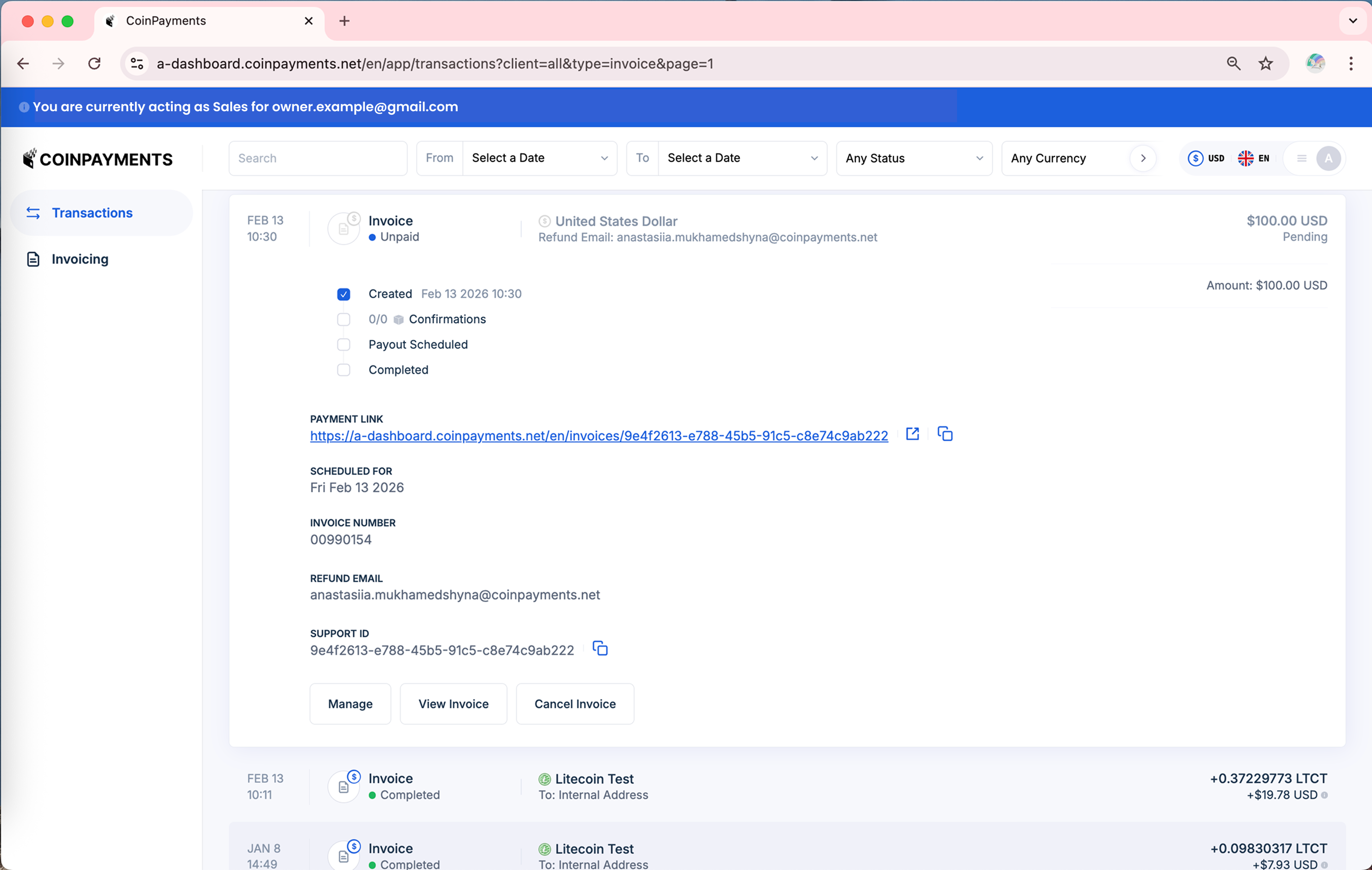Click the browser address bar URL
The height and width of the screenshot is (870, 1372).
point(435,63)
